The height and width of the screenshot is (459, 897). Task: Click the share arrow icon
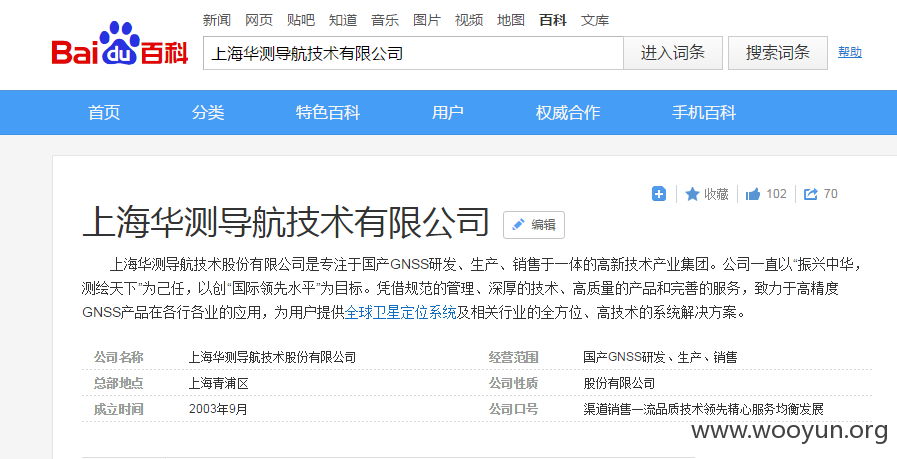pyautogui.click(x=811, y=194)
